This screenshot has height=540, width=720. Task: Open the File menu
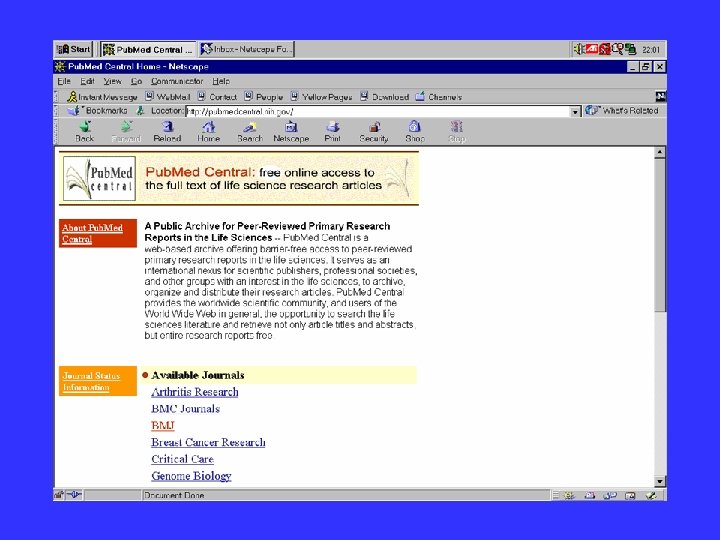(64, 81)
